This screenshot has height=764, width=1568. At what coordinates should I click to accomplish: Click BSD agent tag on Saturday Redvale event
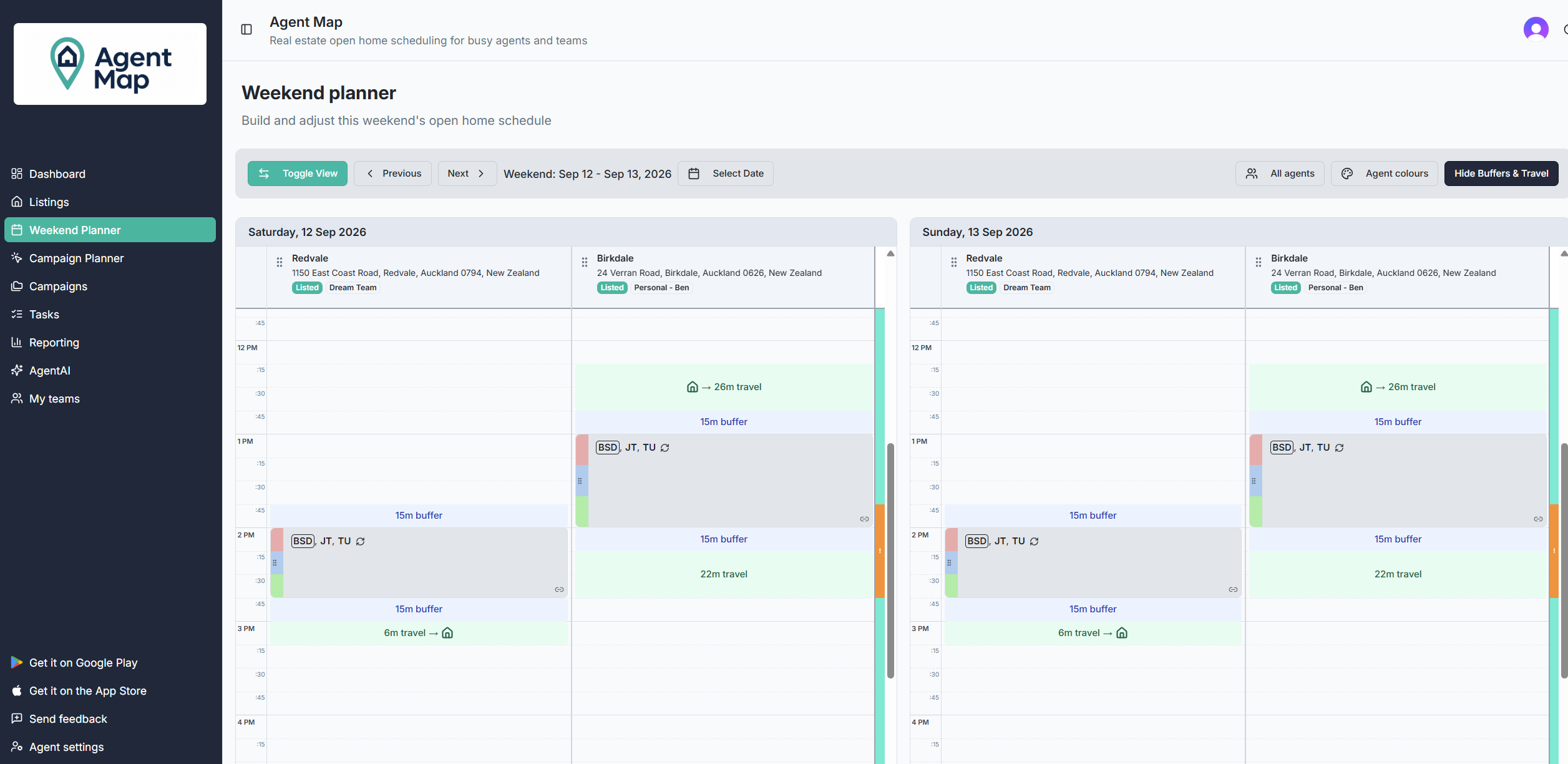303,541
